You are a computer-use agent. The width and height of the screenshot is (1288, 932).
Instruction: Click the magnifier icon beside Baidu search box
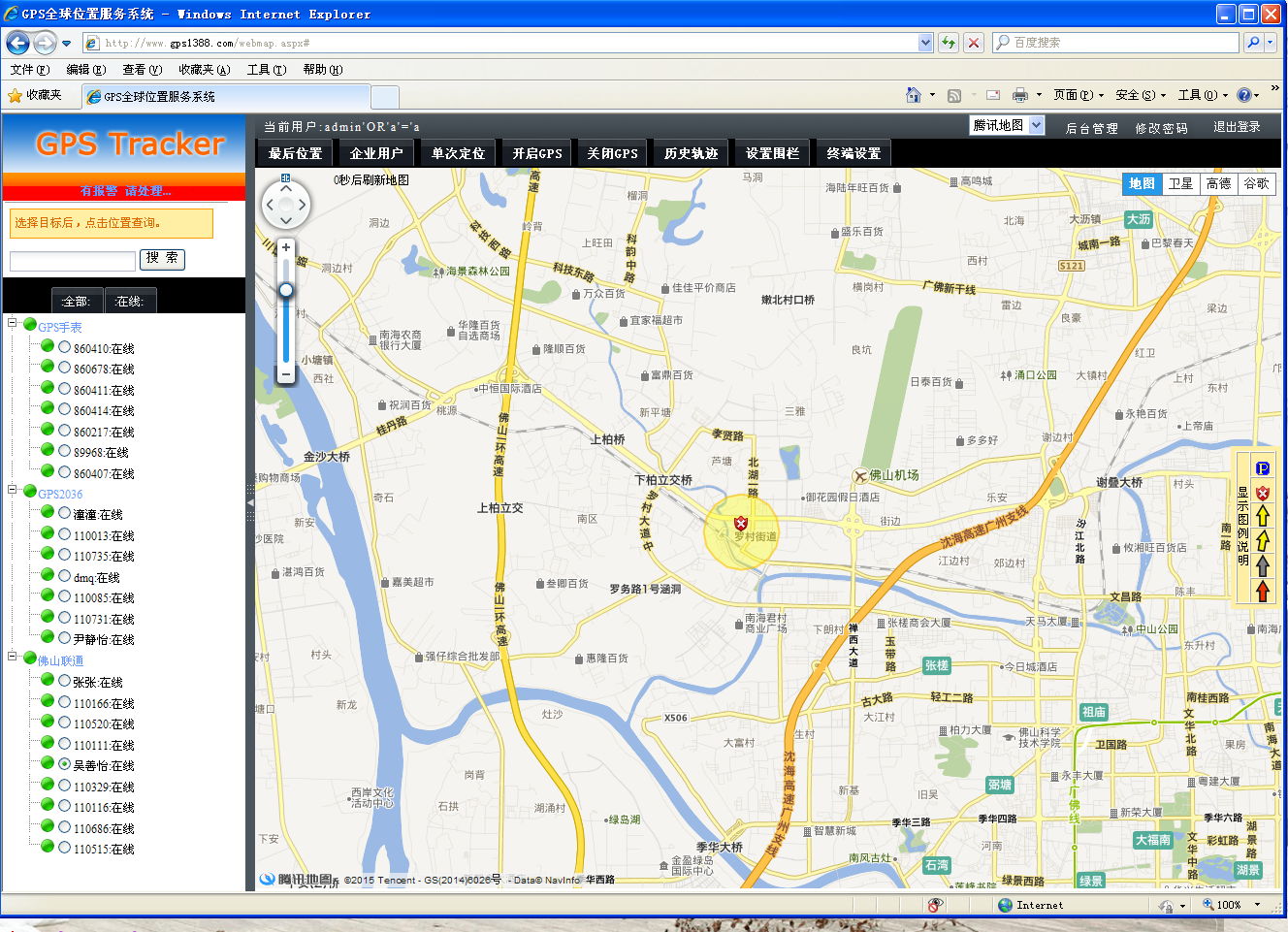(x=1253, y=43)
